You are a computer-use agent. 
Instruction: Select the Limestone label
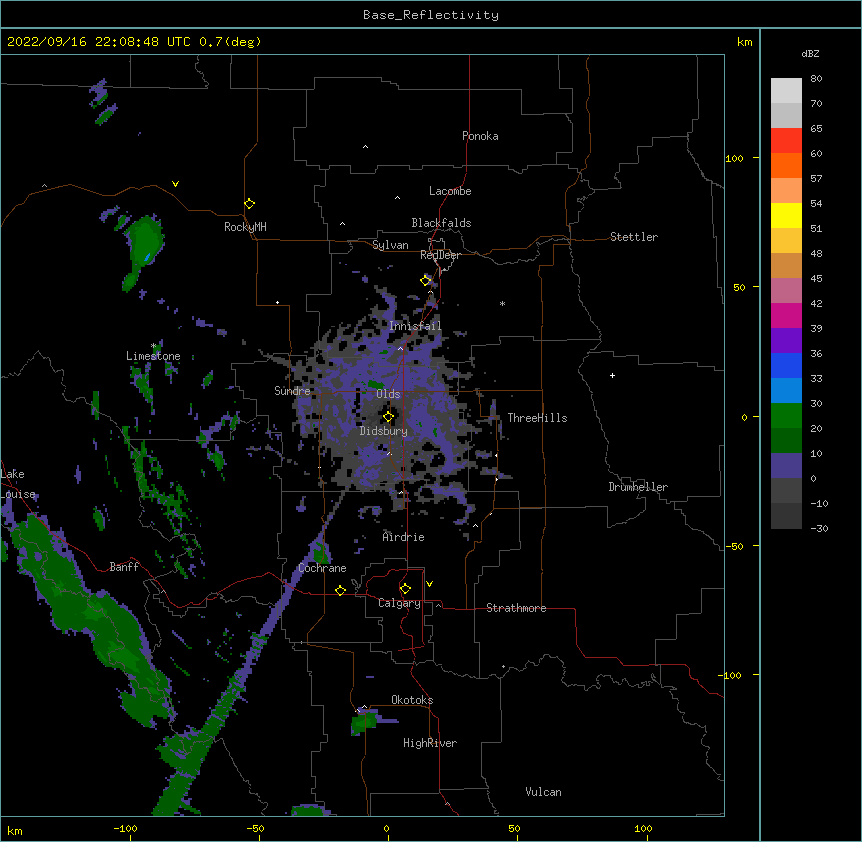[153, 356]
